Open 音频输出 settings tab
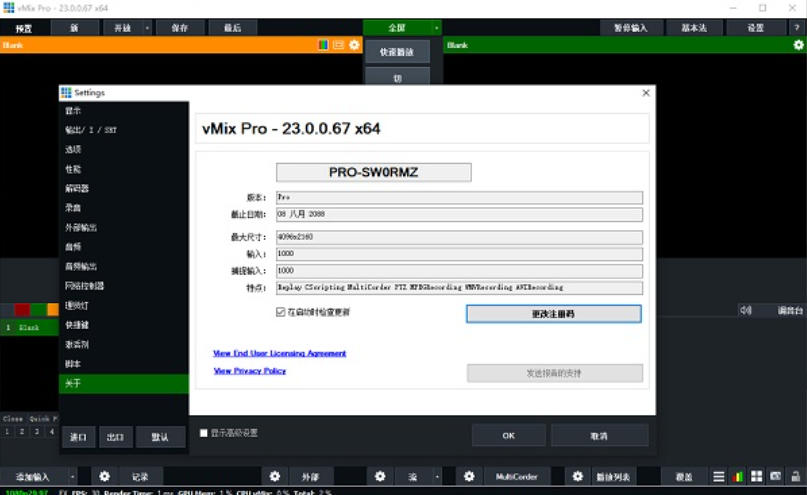 click(124, 267)
